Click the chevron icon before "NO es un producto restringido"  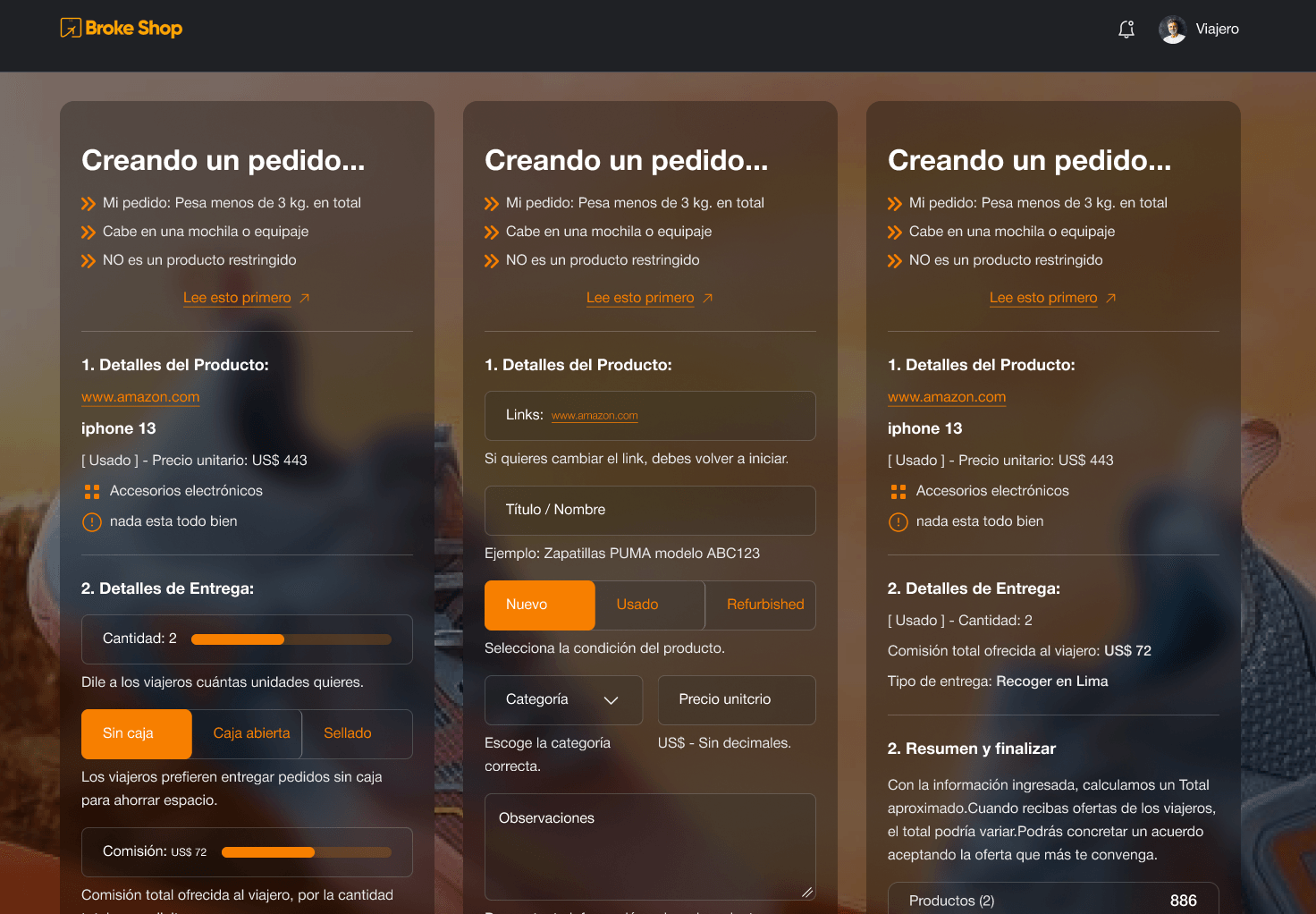(x=89, y=260)
